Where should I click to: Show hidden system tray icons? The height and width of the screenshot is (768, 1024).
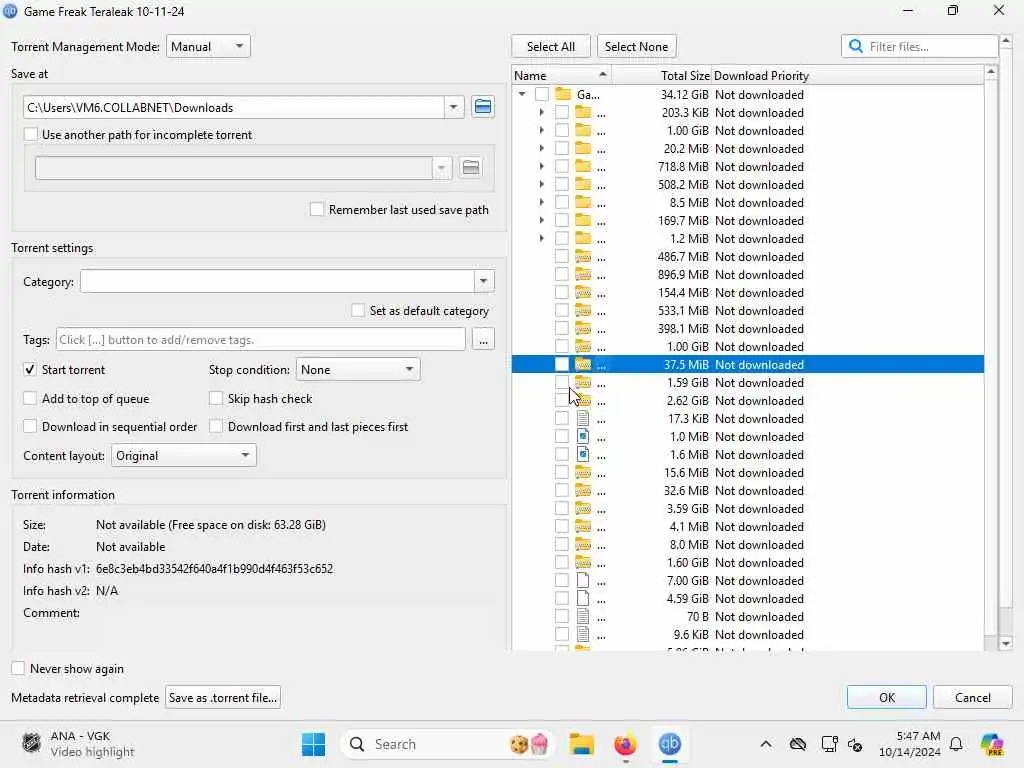coord(766,744)
